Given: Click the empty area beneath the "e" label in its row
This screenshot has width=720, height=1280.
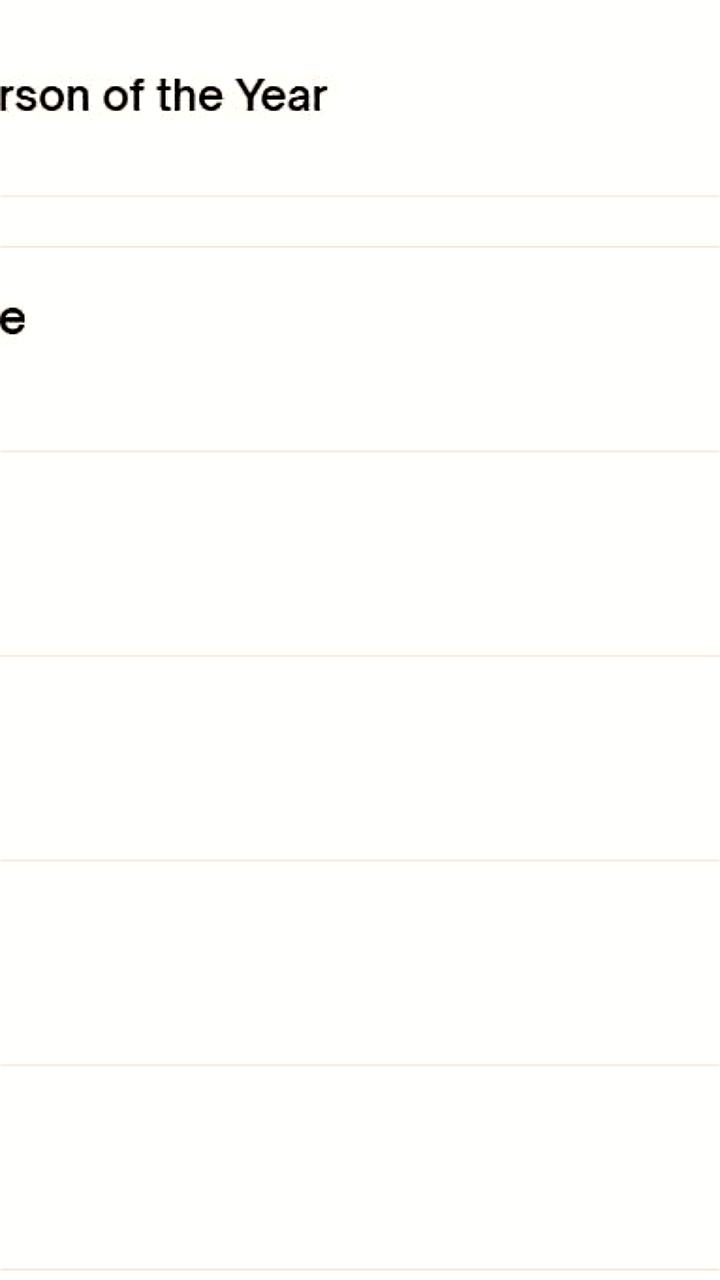Looking at the screenshot, I should pos(14,400).
